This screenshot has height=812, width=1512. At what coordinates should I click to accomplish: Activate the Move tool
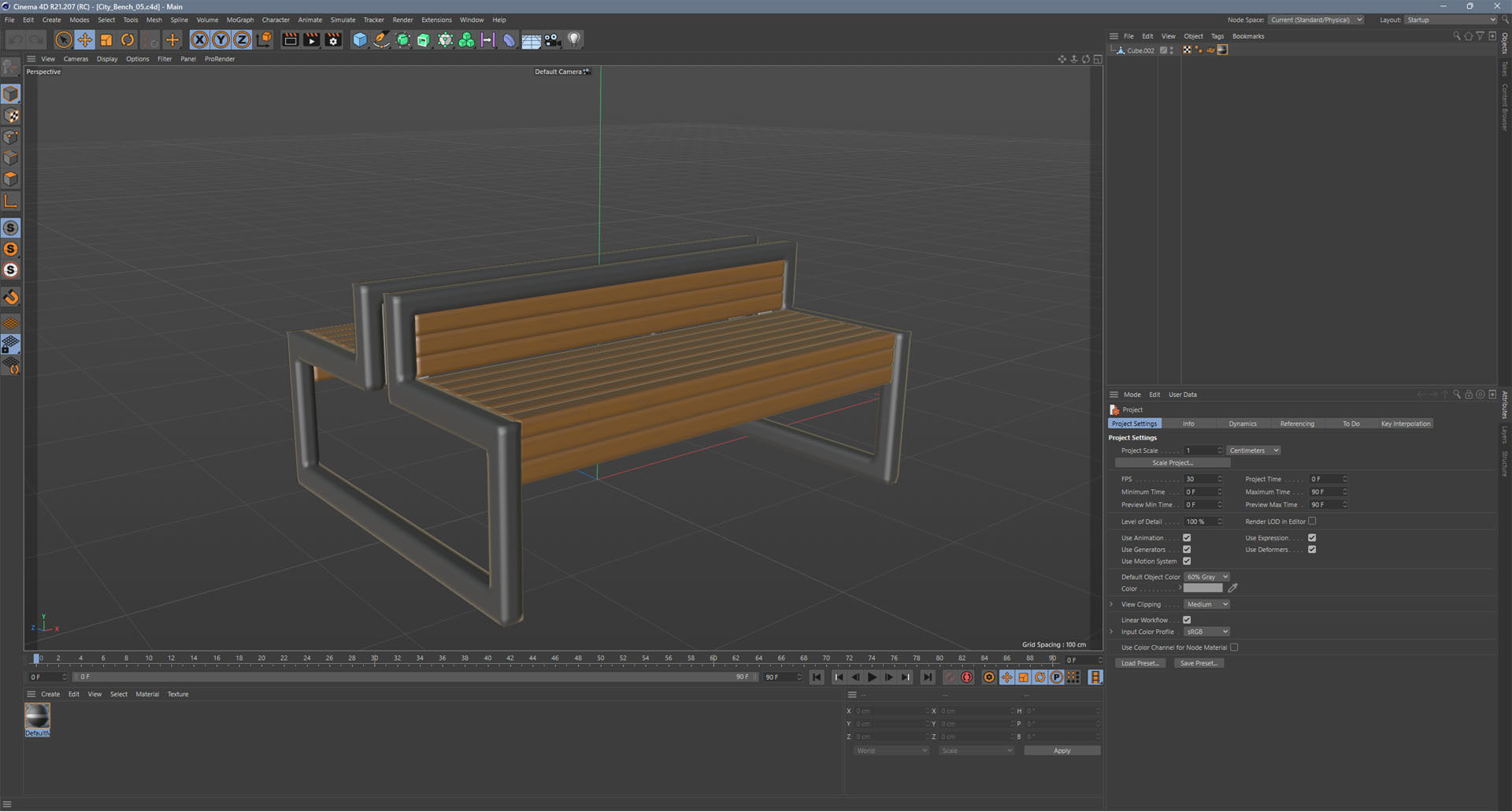click(84, 39)
